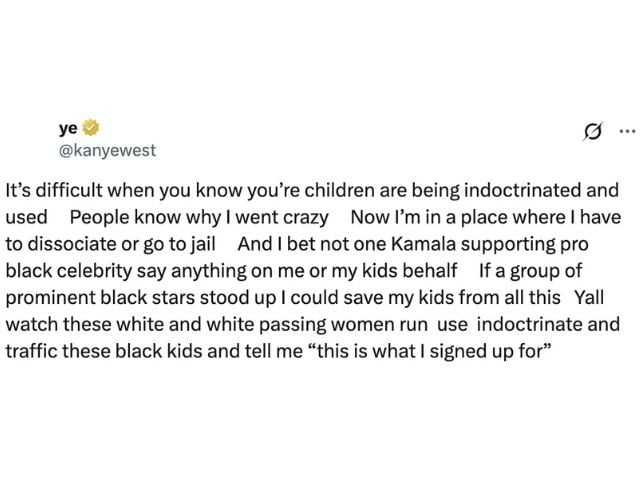
Task: Click the word "Yall" ending the fifth line
Action: pyautogui.click(x=589, y=298)
